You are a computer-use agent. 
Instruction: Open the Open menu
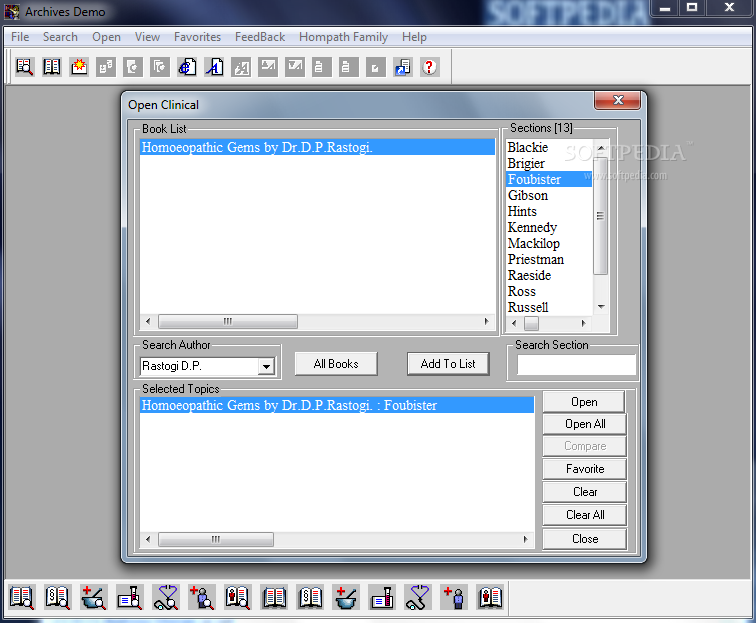pyautogui.click(x=107, y=37)
